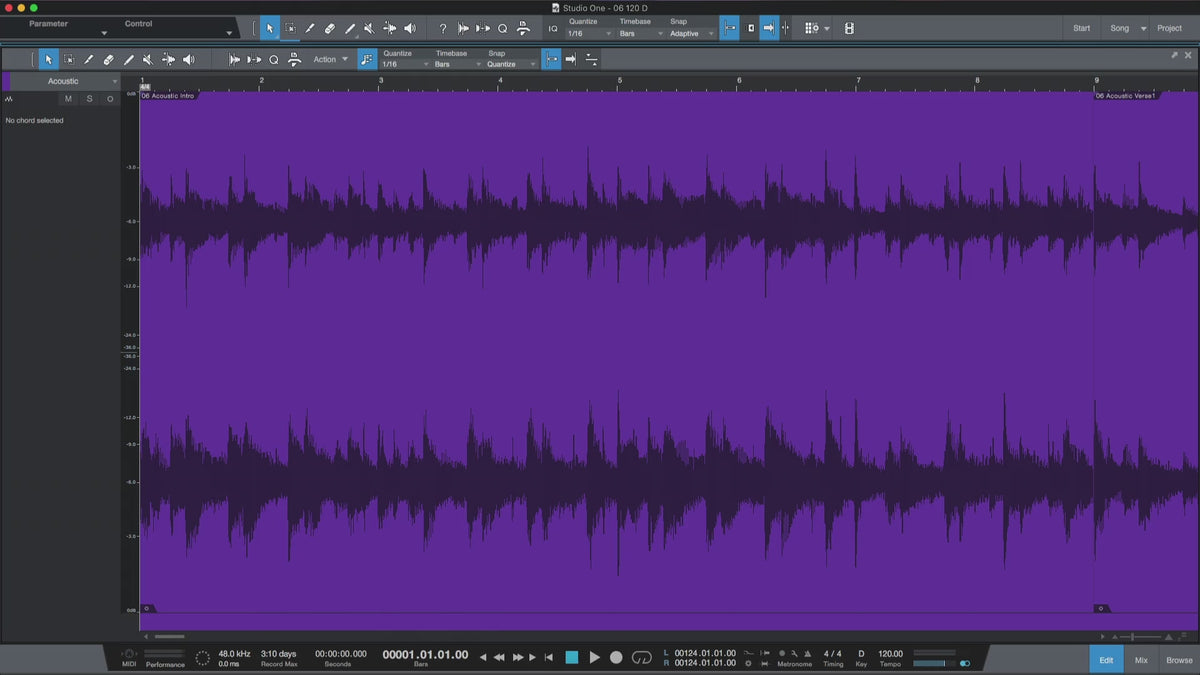Click the 120.00 Tempo field

[x=890, y=654]
